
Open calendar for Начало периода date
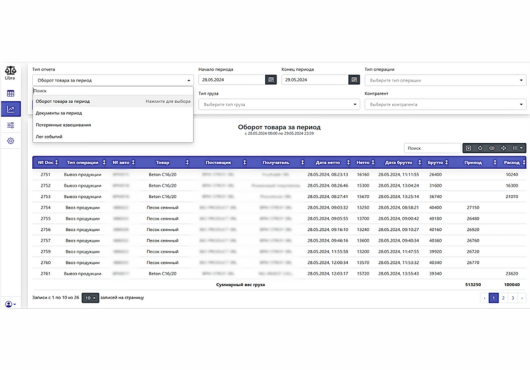pyautogui.click(x=271, y=80)
